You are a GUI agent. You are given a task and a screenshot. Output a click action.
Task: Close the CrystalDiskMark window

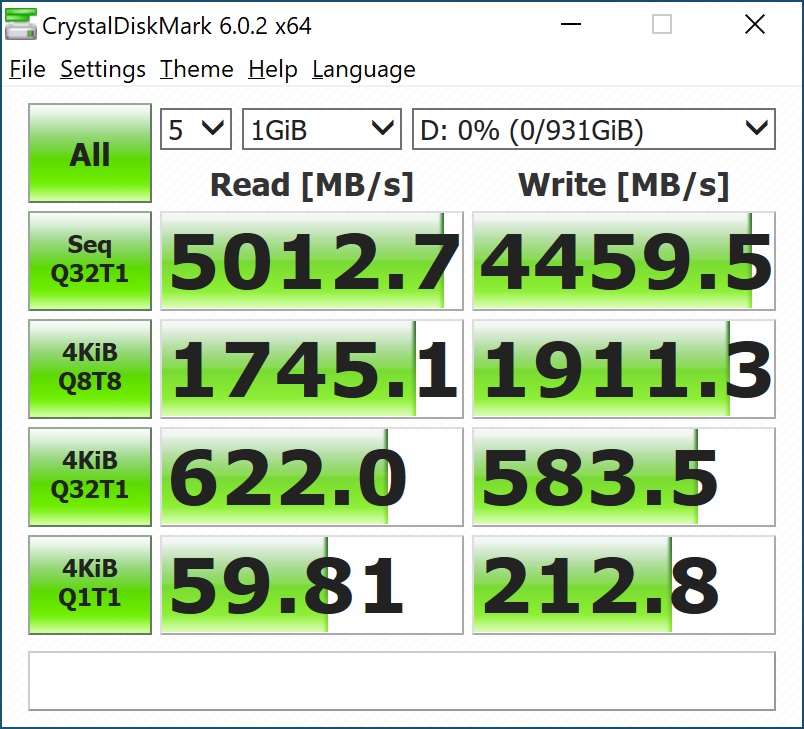(x=755, y=24)
